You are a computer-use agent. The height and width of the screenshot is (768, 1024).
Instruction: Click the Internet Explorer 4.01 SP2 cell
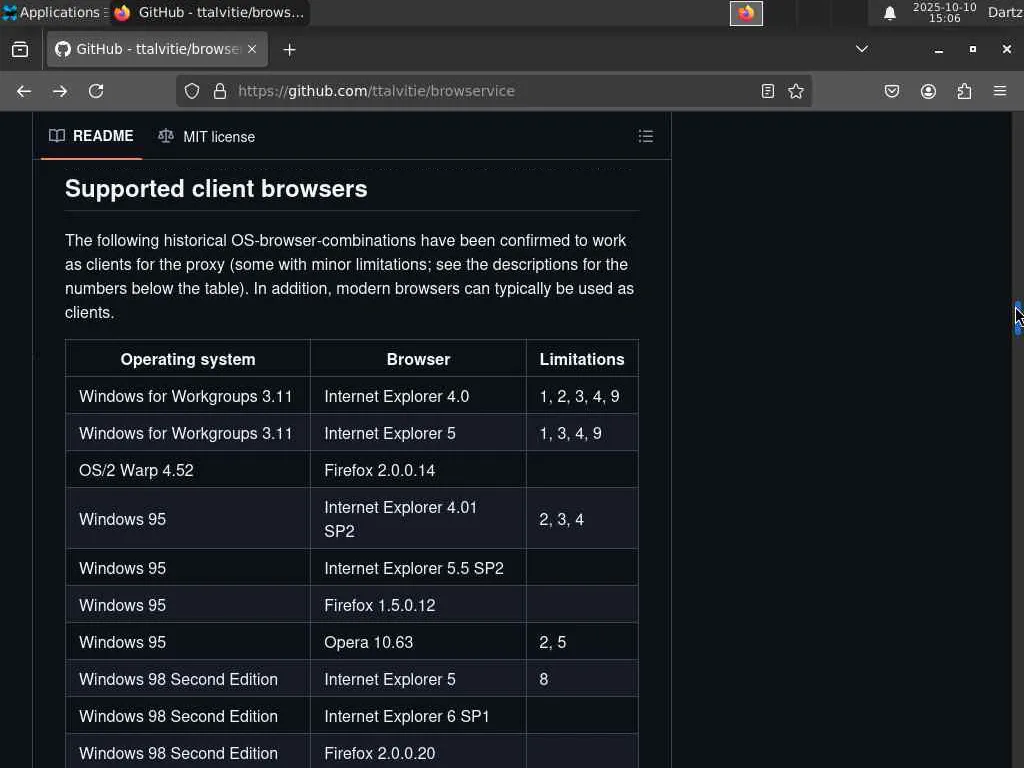click(x=418, y=519)
